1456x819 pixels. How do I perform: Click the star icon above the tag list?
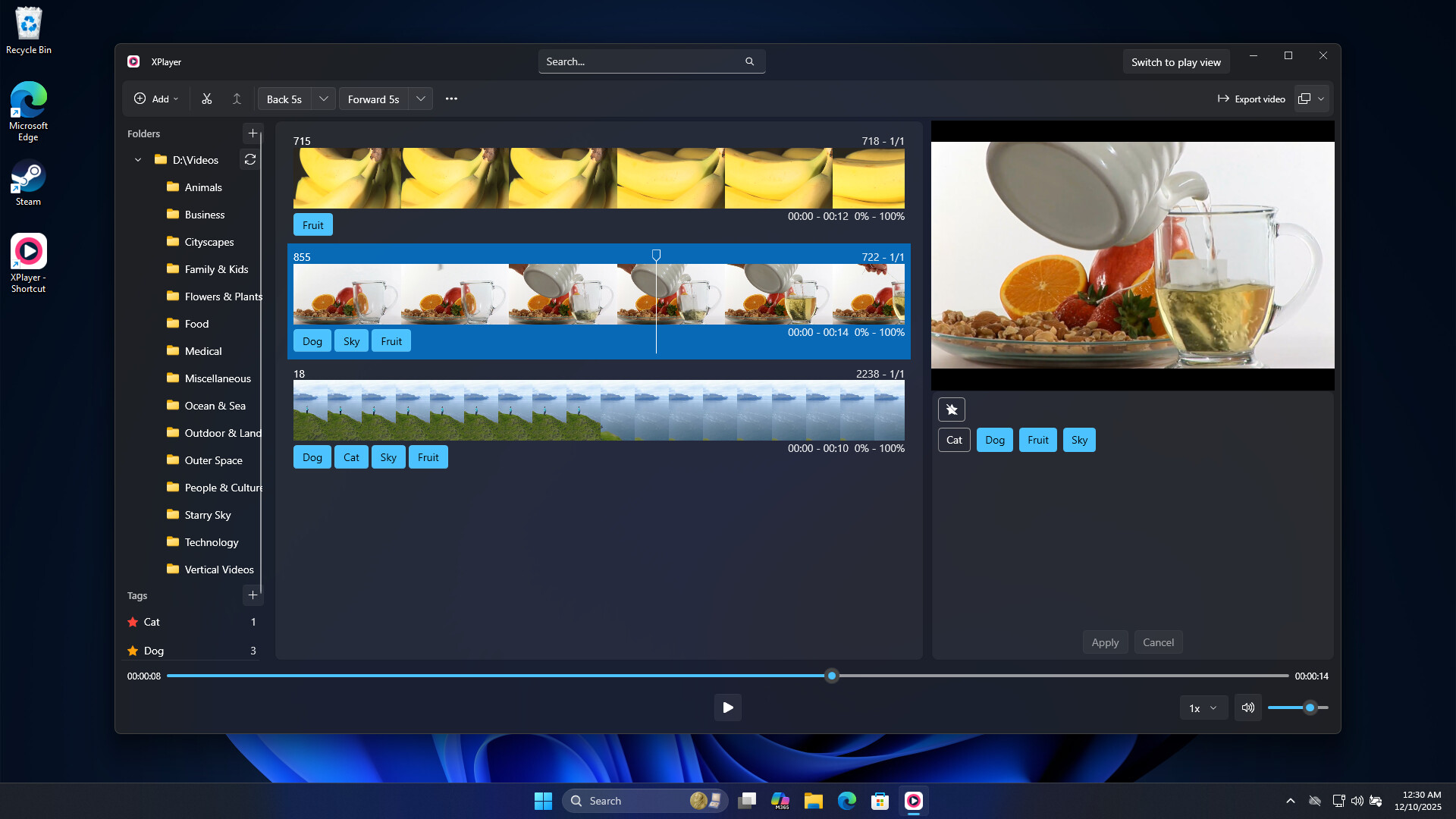[952, 409]
